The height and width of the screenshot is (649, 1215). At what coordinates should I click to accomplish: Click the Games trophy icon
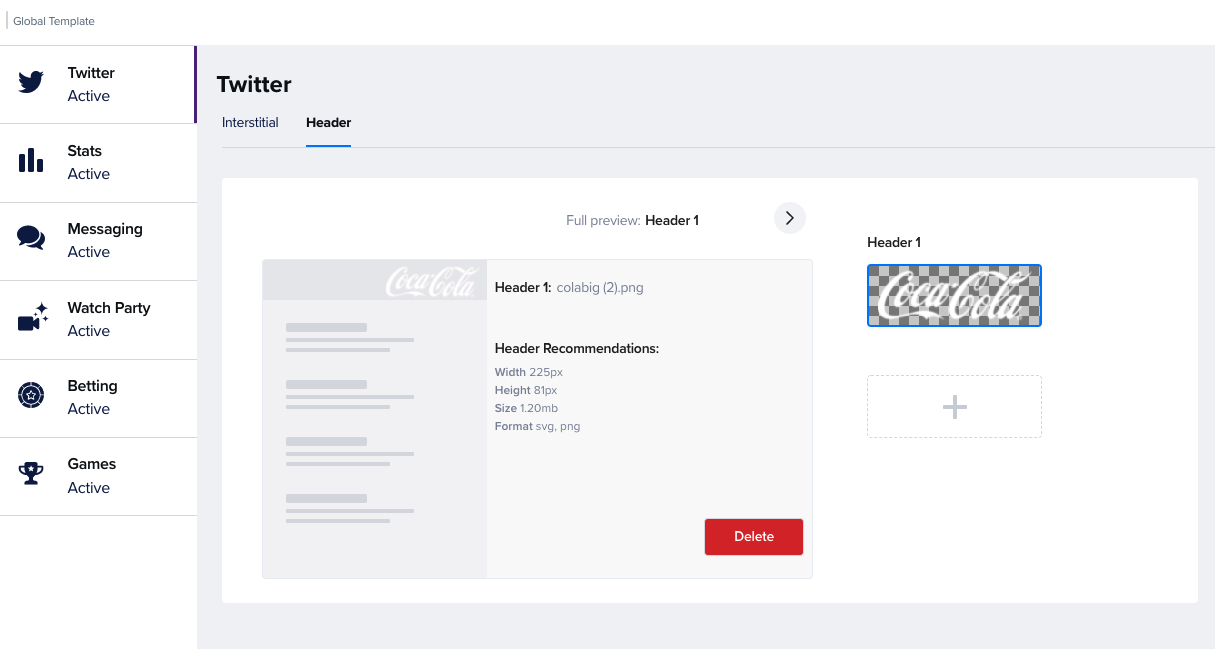31,473
